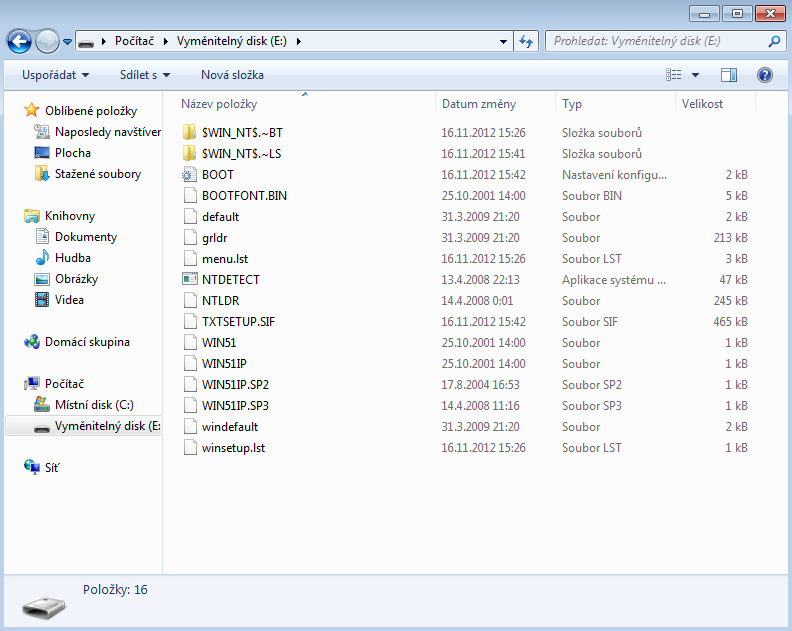Viewport: 792px width, 631px height.
Task: Click the magnifier search icon
Action: point(774,41)
